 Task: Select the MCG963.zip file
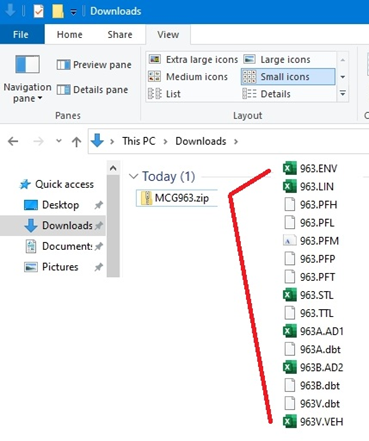coord(177,198)
